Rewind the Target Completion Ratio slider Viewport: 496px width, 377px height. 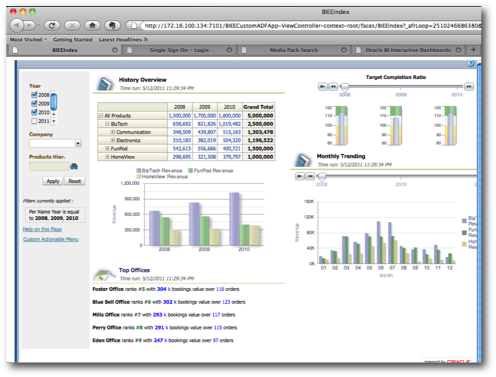(333, 87)
